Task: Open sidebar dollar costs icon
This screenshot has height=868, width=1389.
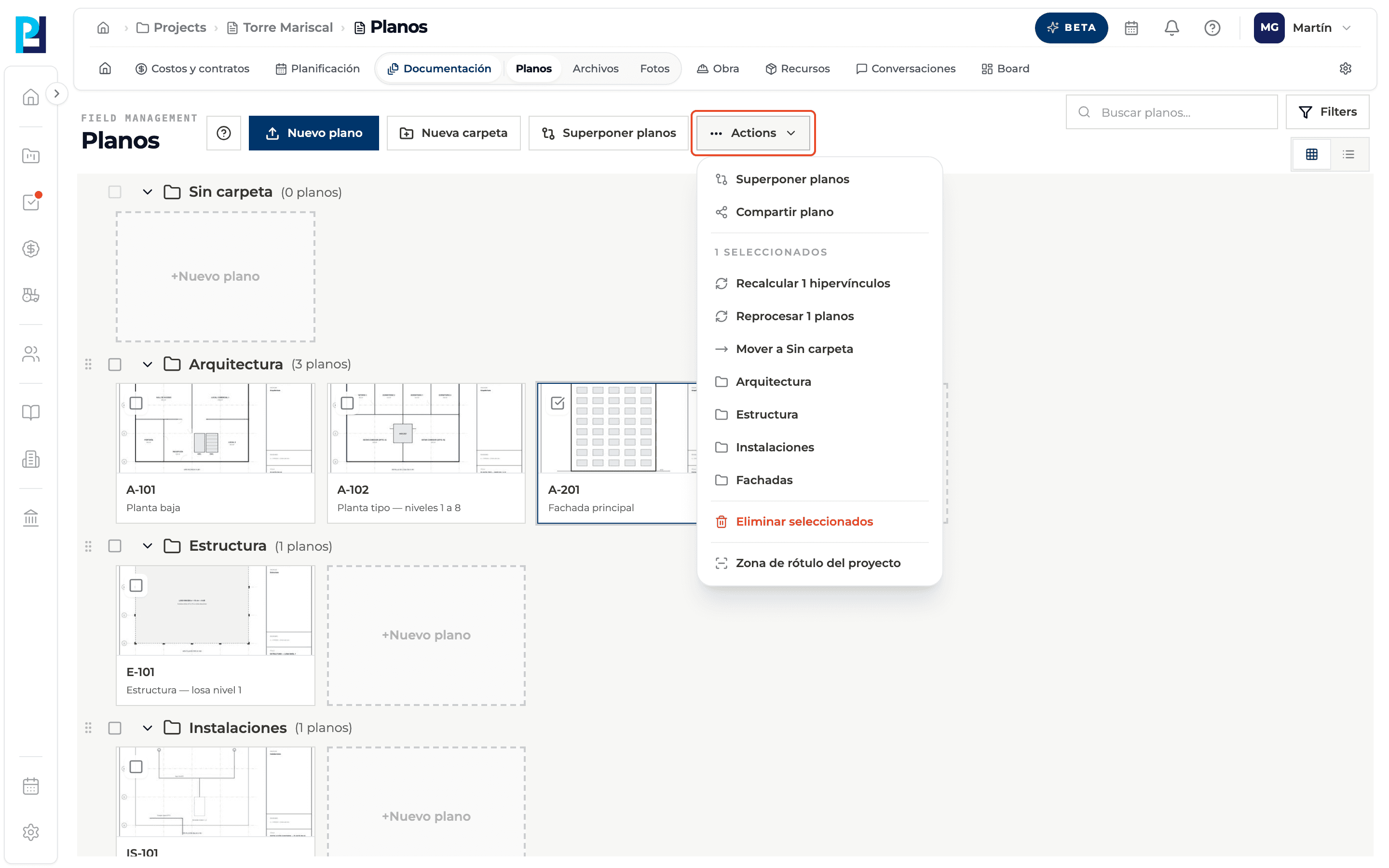Action: point(31,248)
